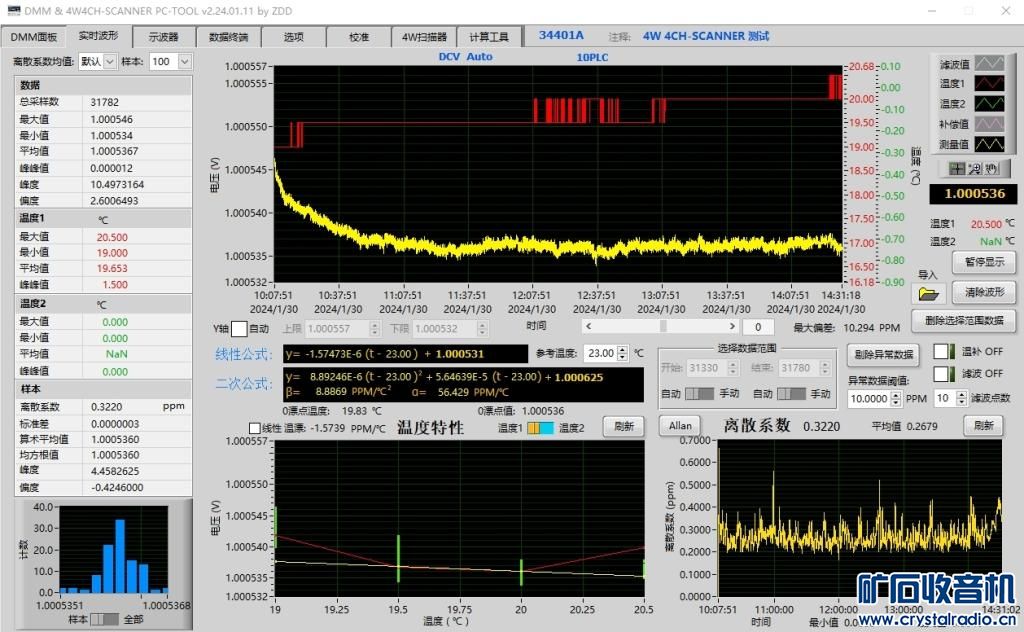Adjust the 开始 31330 range stepper
Screen dimensions: 1024x632
(733, 368)
